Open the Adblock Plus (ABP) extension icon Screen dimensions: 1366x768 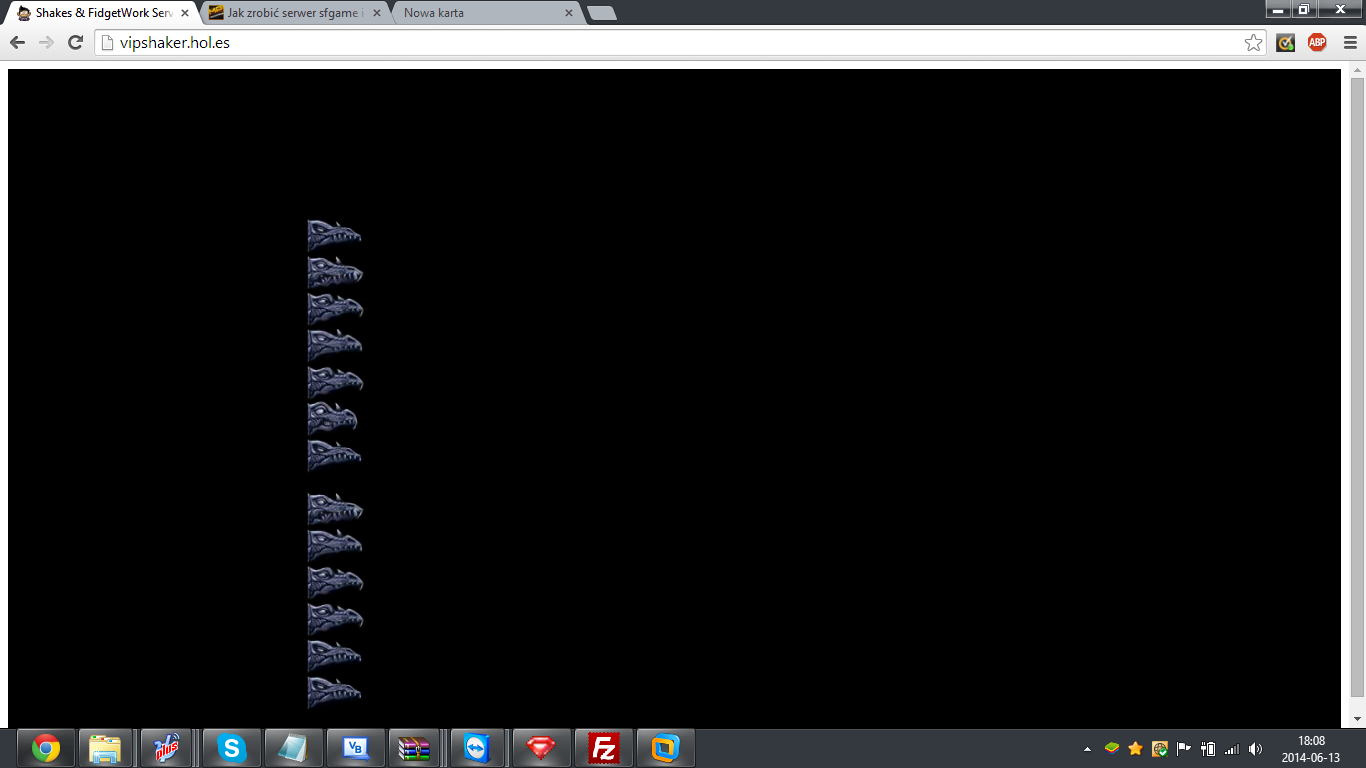coord(1317,43)
